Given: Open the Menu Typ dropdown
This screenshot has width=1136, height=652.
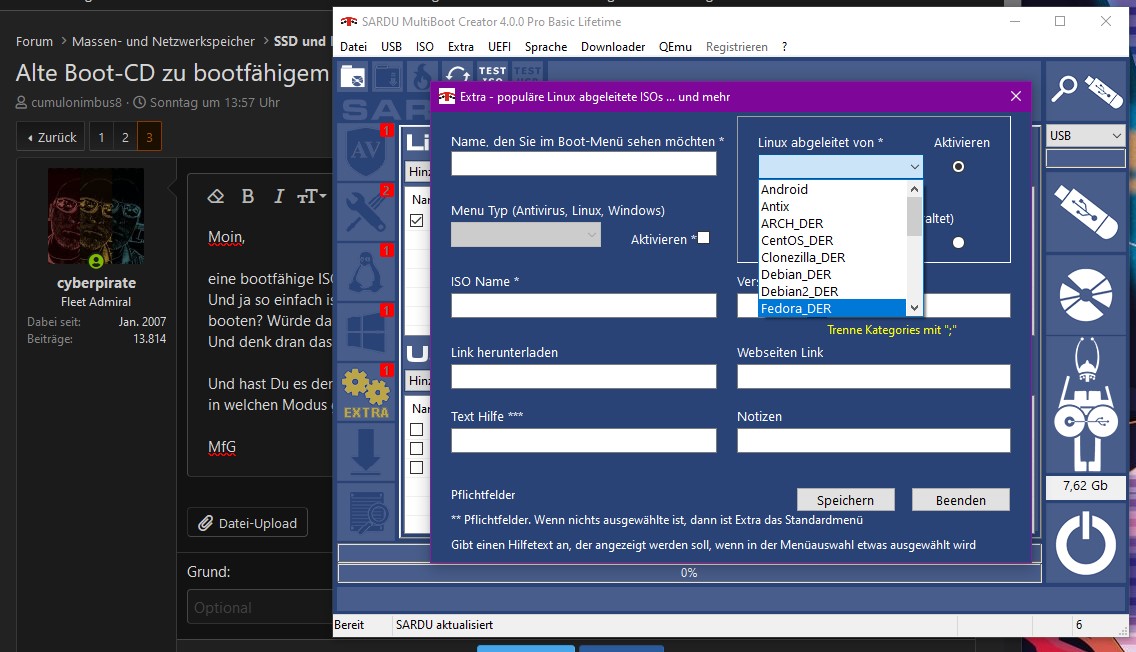Looking at the screenshot, I should pos(525,235).
